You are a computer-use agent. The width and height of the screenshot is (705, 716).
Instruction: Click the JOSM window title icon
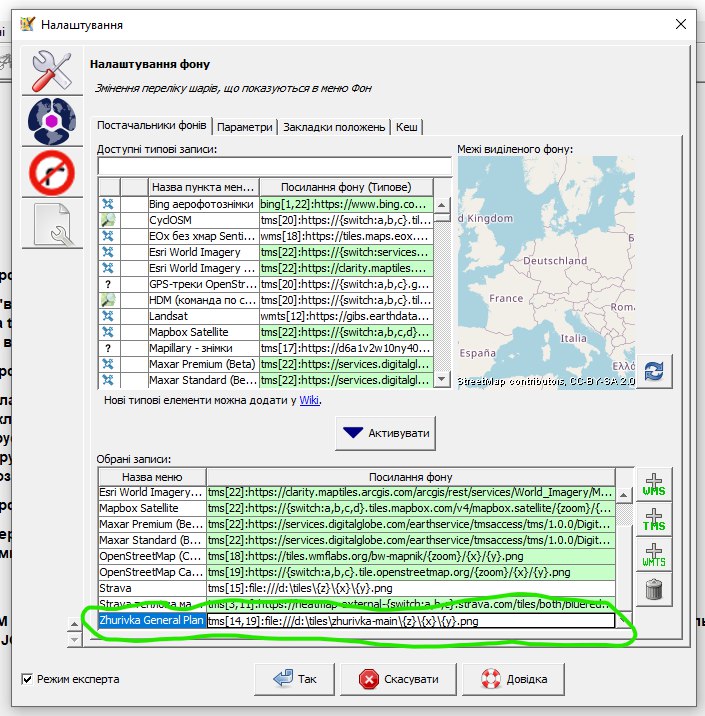pos(27,24)
